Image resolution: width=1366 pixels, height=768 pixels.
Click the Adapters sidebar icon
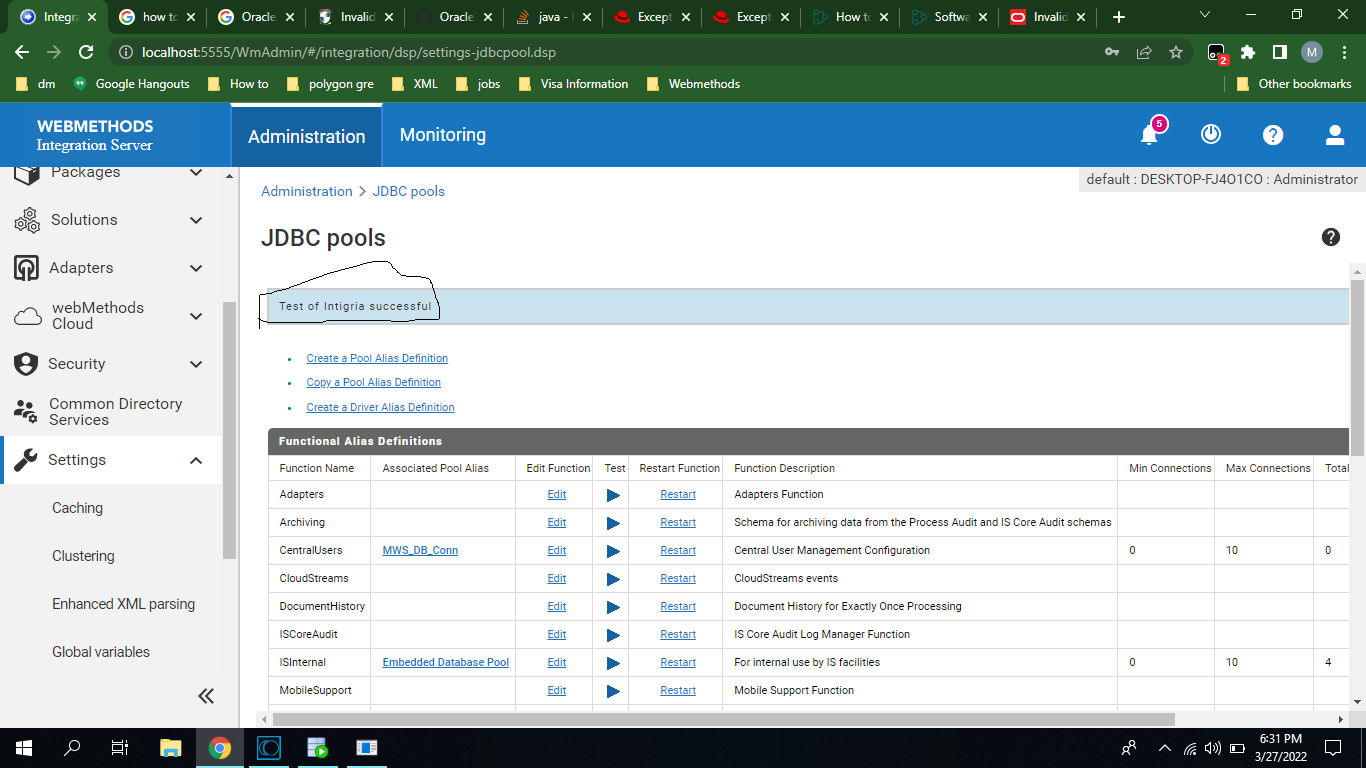(27, 268)
